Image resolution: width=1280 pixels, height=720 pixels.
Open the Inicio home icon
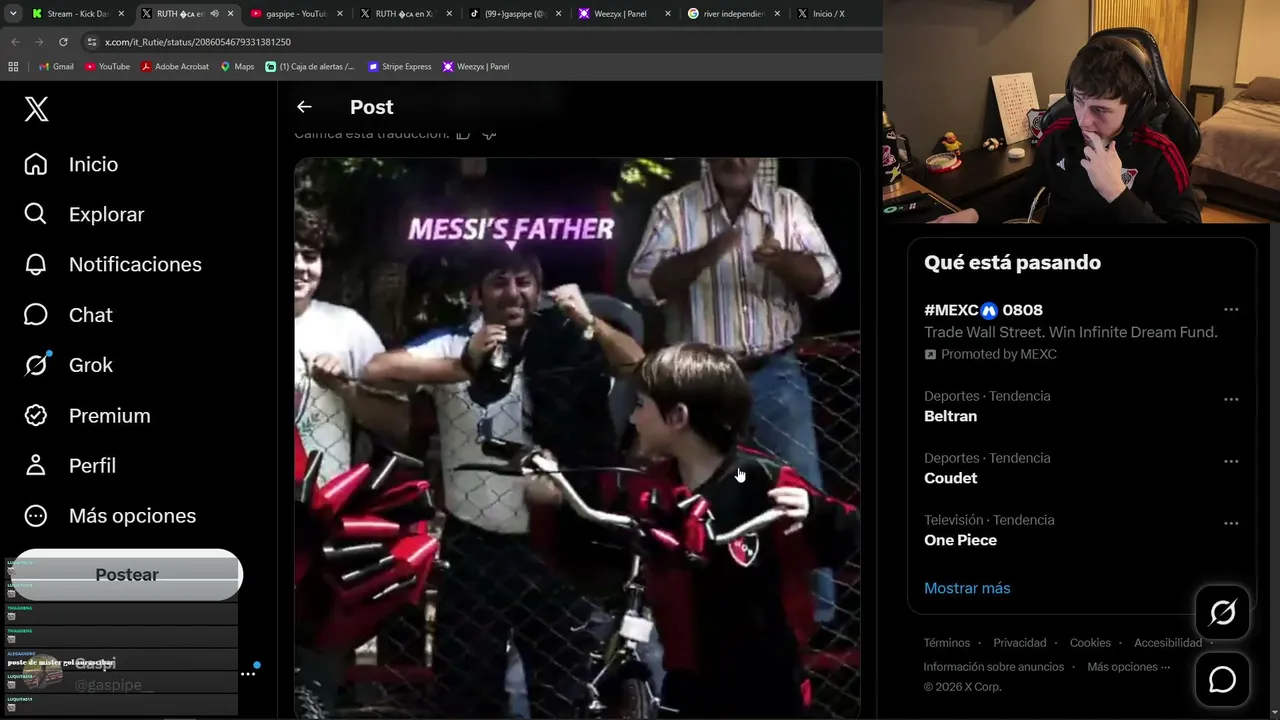[x=36, y=164]
